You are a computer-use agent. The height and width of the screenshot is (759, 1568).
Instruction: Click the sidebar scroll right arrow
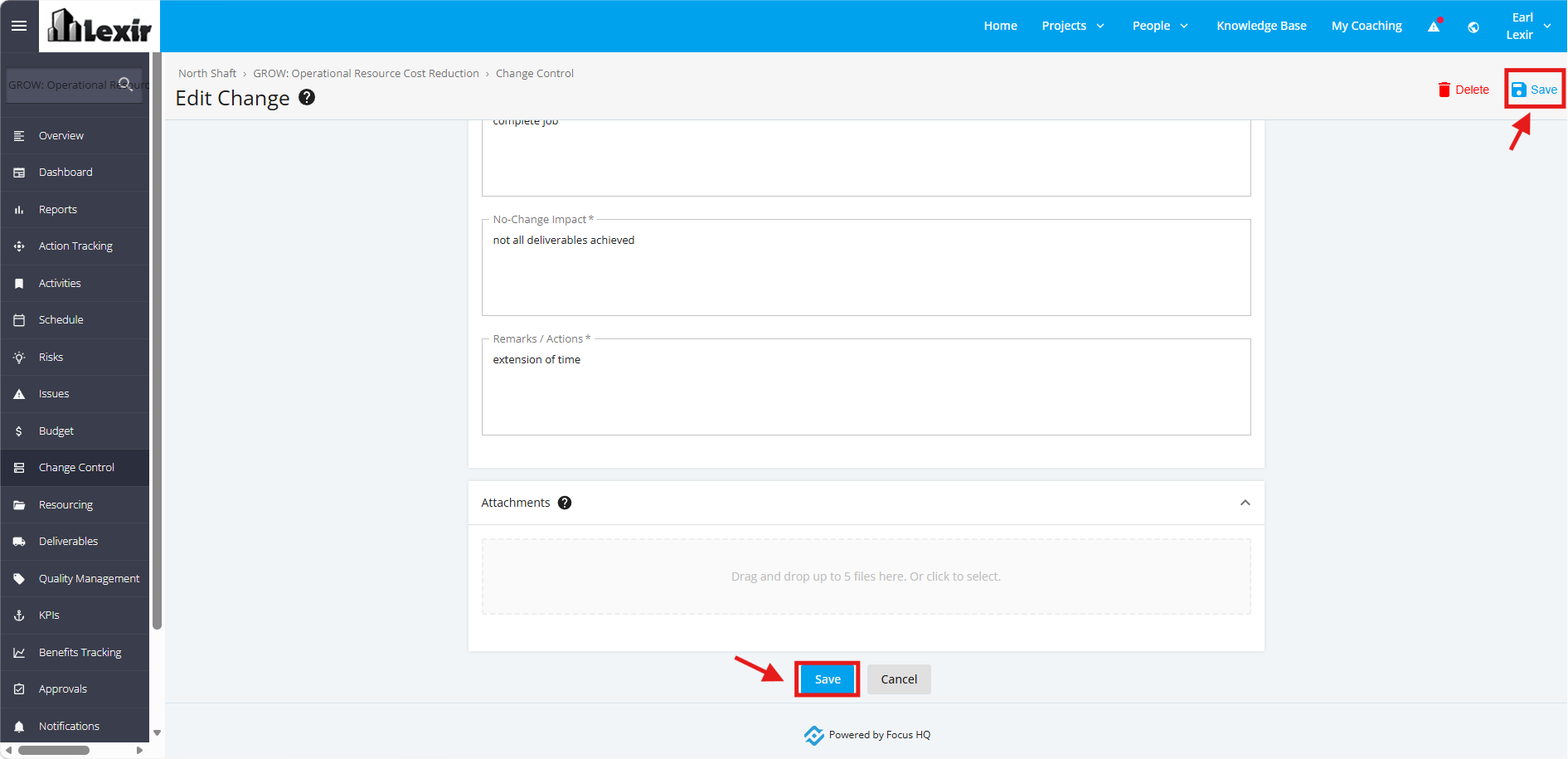139,750
